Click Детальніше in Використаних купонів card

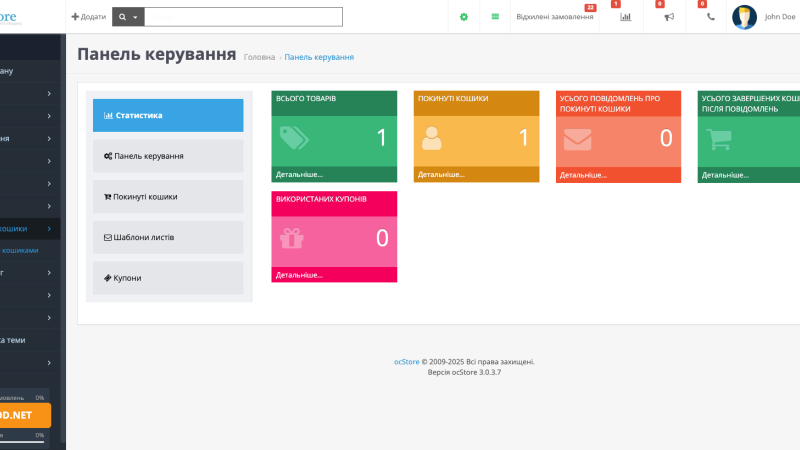coord(299,275)
